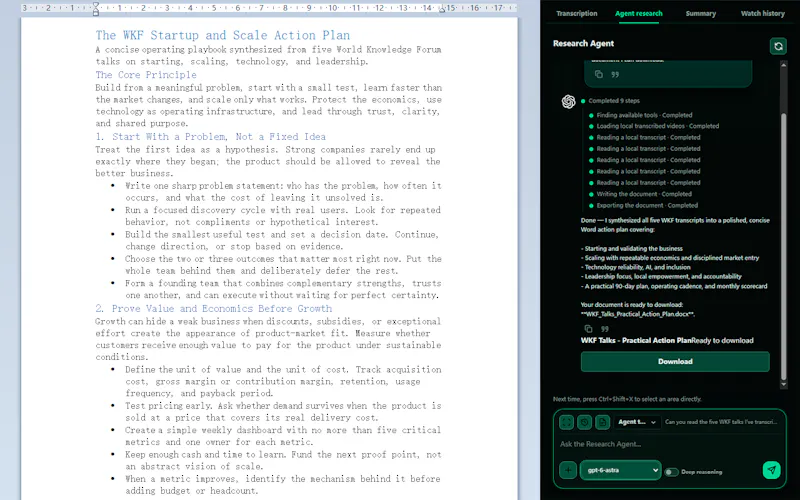Click the quote icon in the top bubble
The height and width of the screenshot is (500, 800).
(x=615, y=74)
